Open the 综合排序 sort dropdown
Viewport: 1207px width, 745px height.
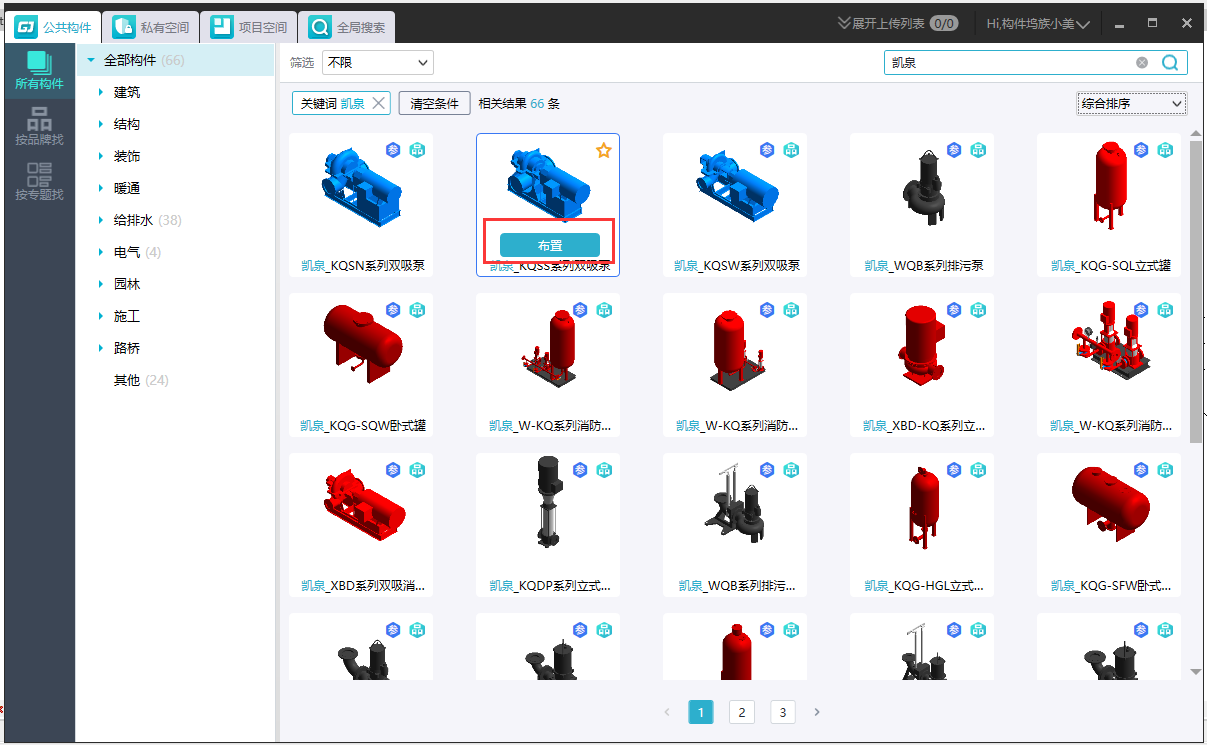click(1132, 103)
